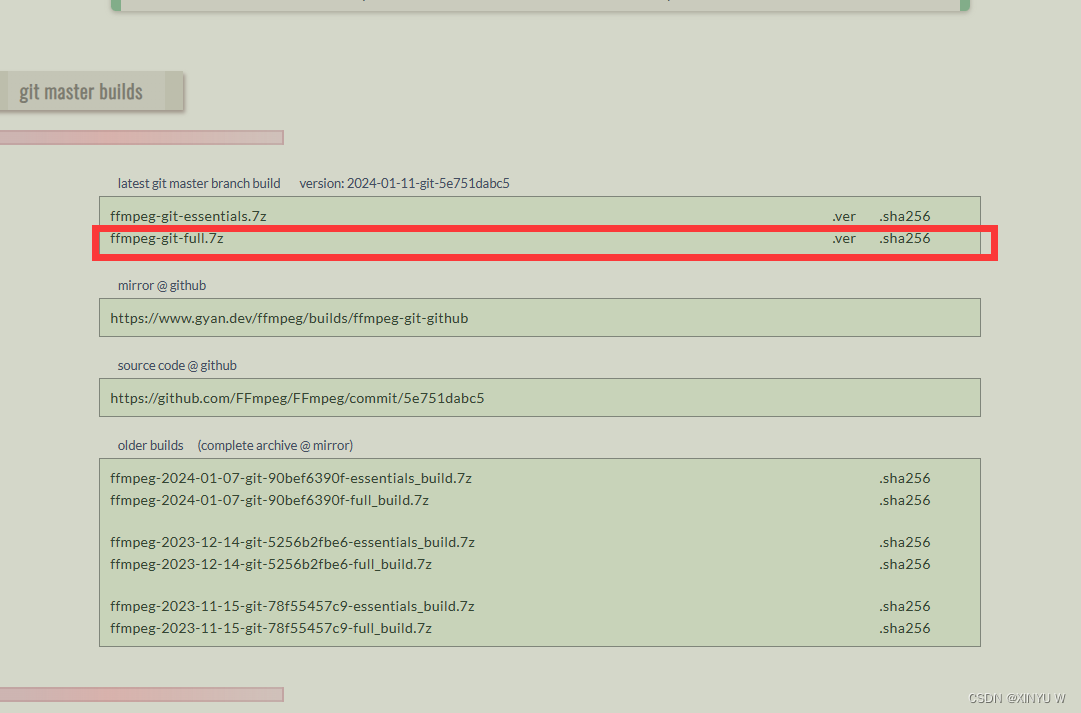This screenshot has height=713, width=1081.
Task: Click the 'older builds' label
Action: (150, 445)
